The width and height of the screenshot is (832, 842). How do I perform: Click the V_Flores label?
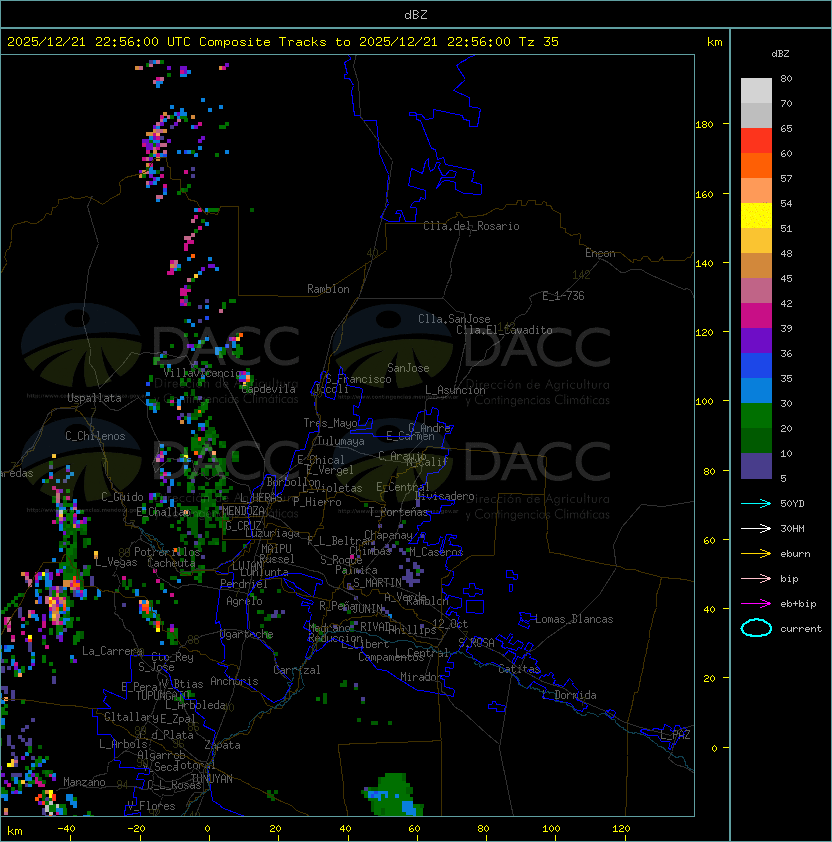151,806
